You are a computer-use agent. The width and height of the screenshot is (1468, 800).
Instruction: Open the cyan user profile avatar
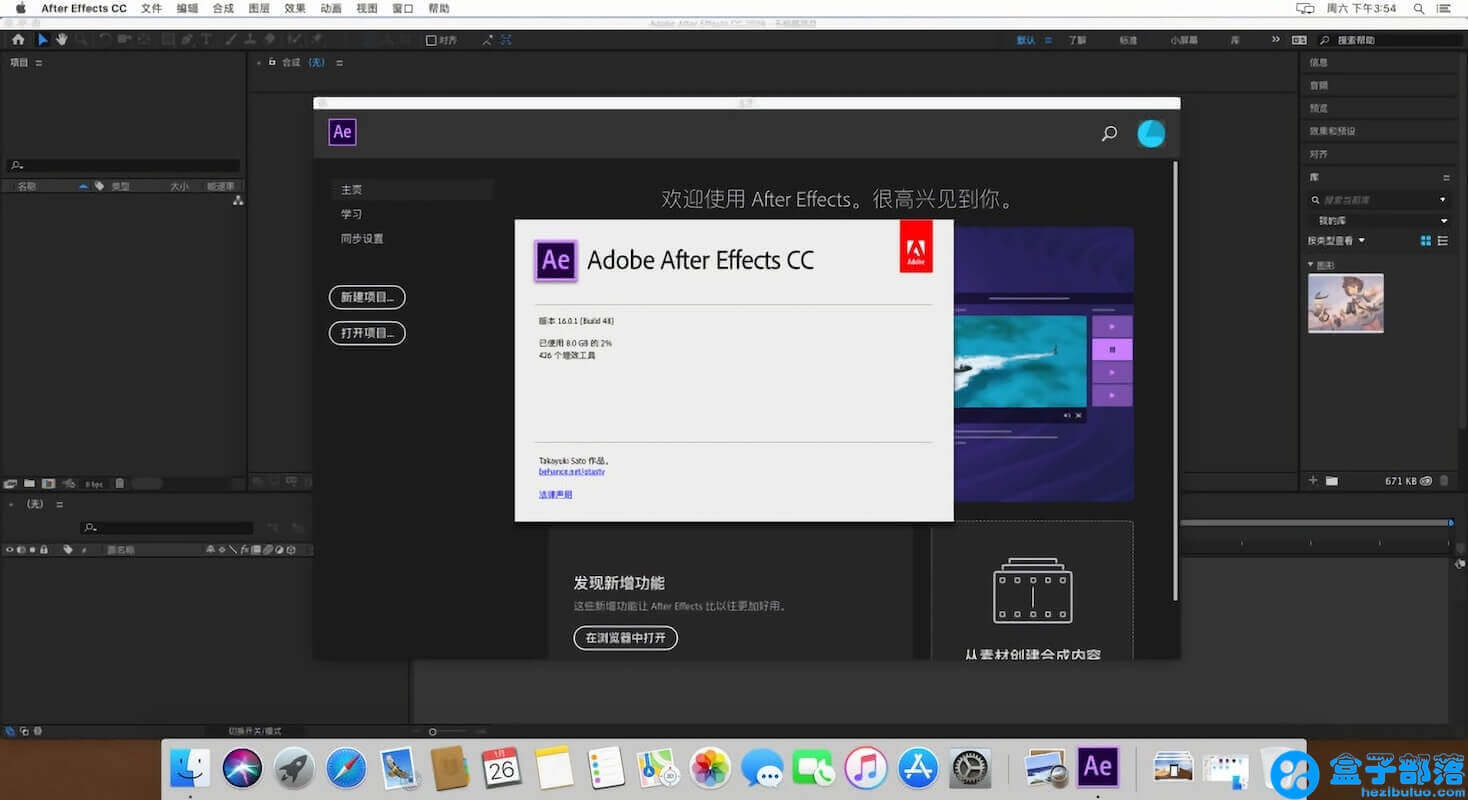pyautogui.click(x=1151, y=133)
